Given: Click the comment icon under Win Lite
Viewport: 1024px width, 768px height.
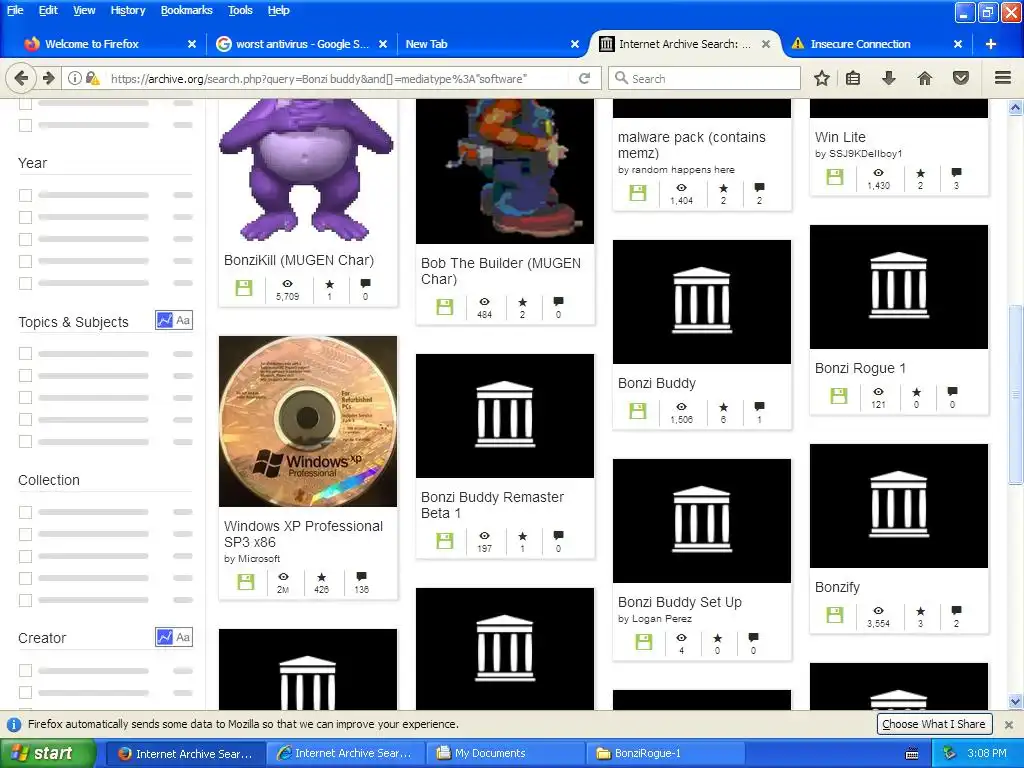Looking at the screenshot, I should coord(956,173).
